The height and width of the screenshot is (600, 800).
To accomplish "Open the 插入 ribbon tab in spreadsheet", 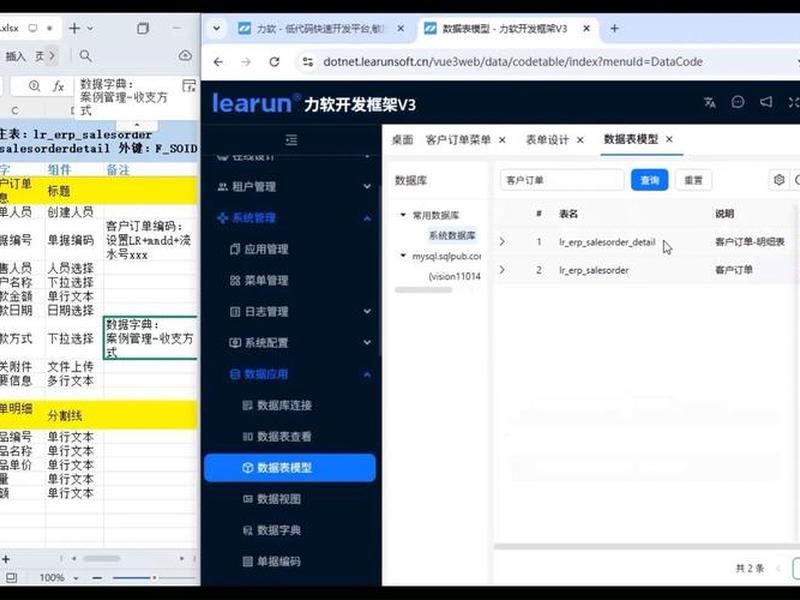I will (15, 56).
